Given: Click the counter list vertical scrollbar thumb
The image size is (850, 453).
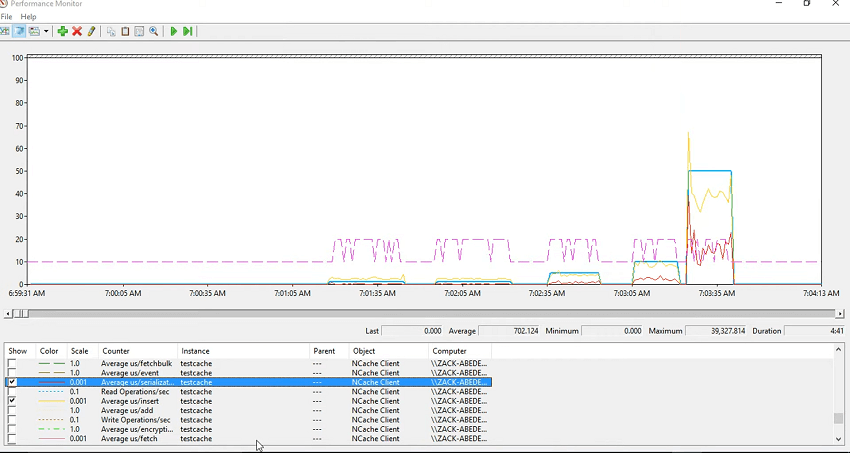Looking at the screenshot, I should (x=839, y=418).
